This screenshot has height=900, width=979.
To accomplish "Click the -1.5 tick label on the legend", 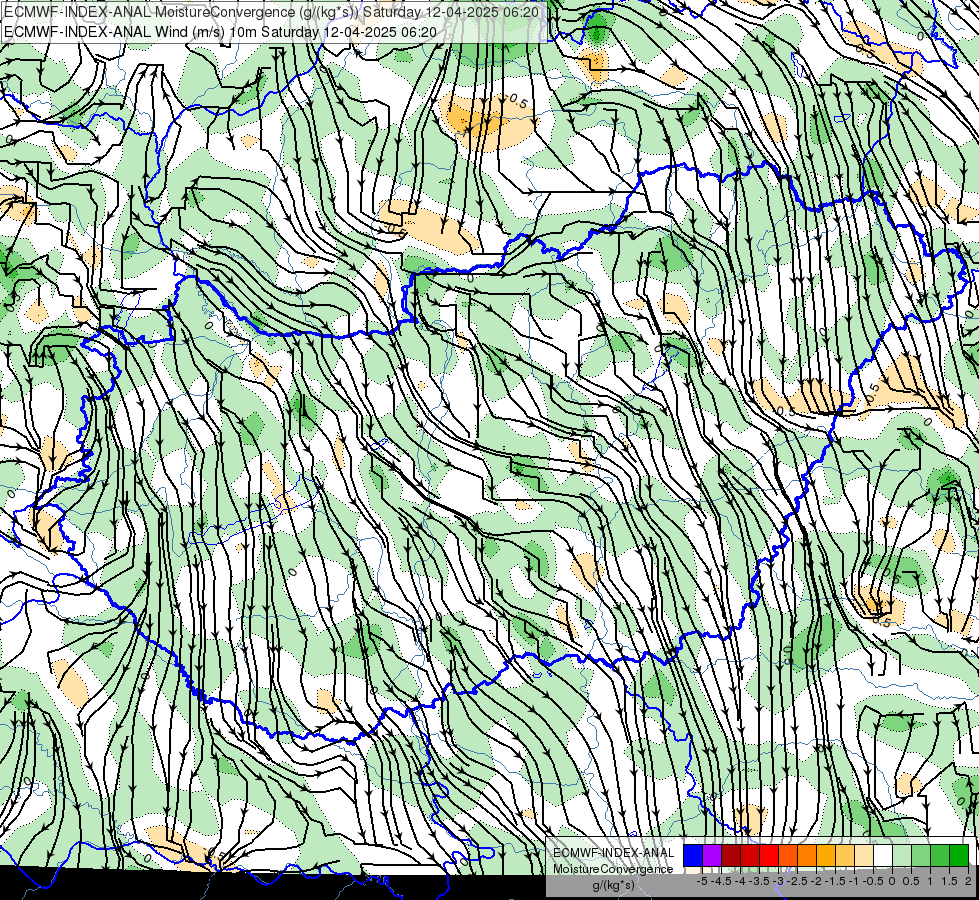I will 835,881.
